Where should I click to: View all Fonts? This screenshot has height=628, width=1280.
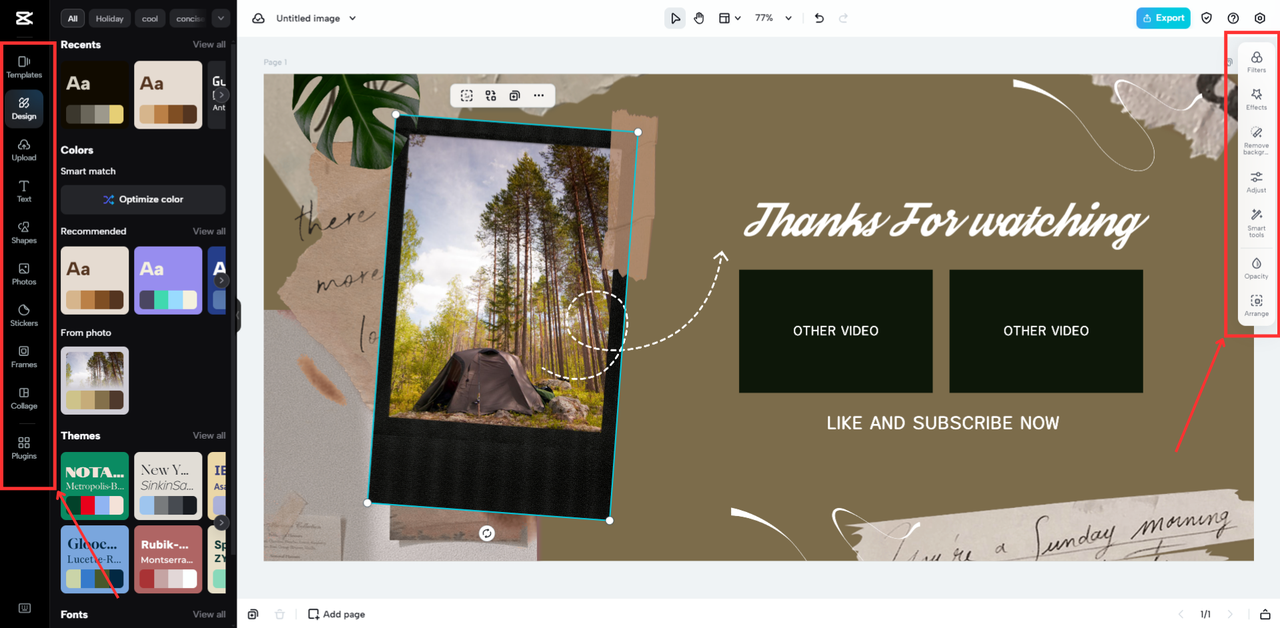pyautogui.click(x=209, y=614)
